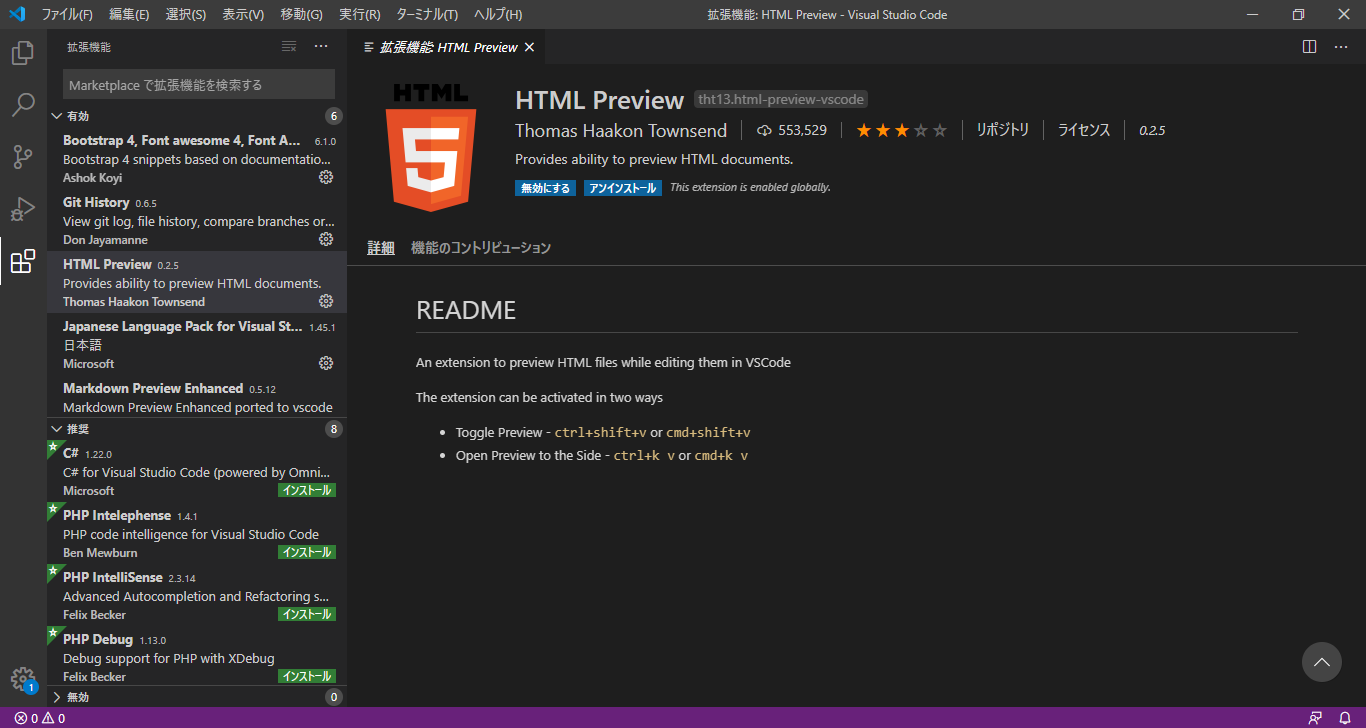Open the 編集(E) menu
The image size is (1366, 728).
point(129,14)
